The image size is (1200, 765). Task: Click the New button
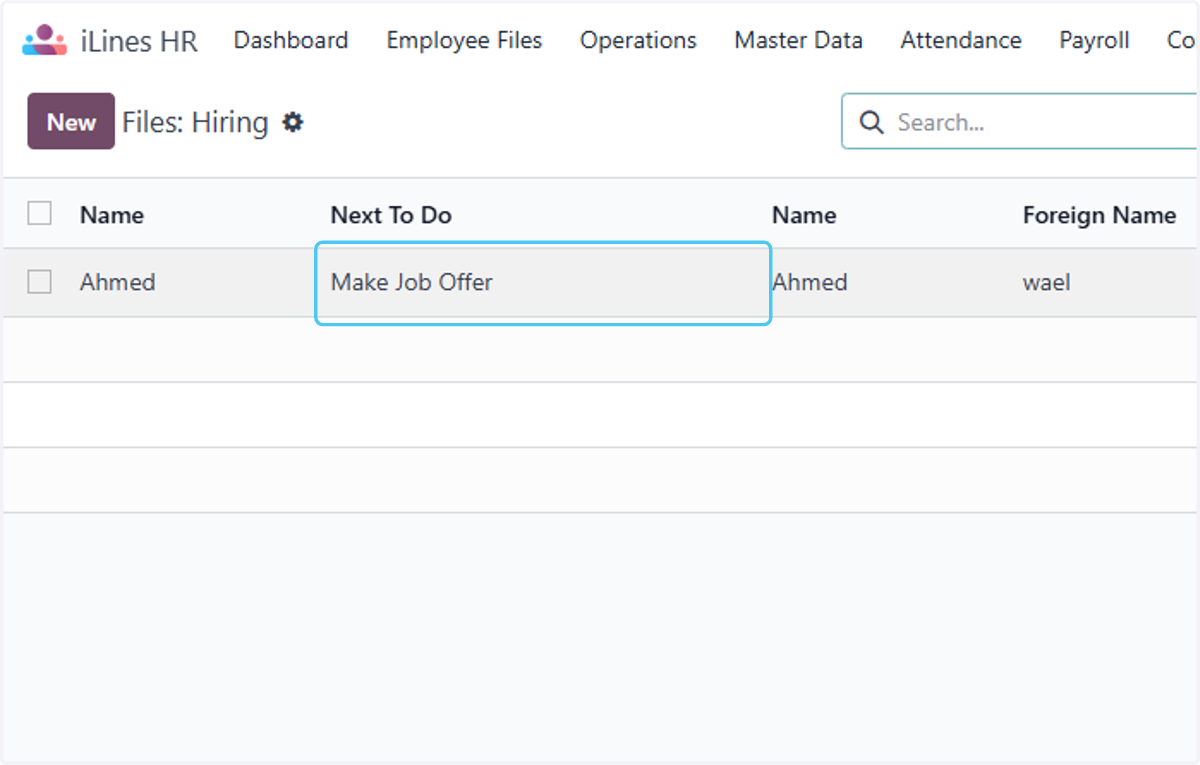(x=71, y=121)
